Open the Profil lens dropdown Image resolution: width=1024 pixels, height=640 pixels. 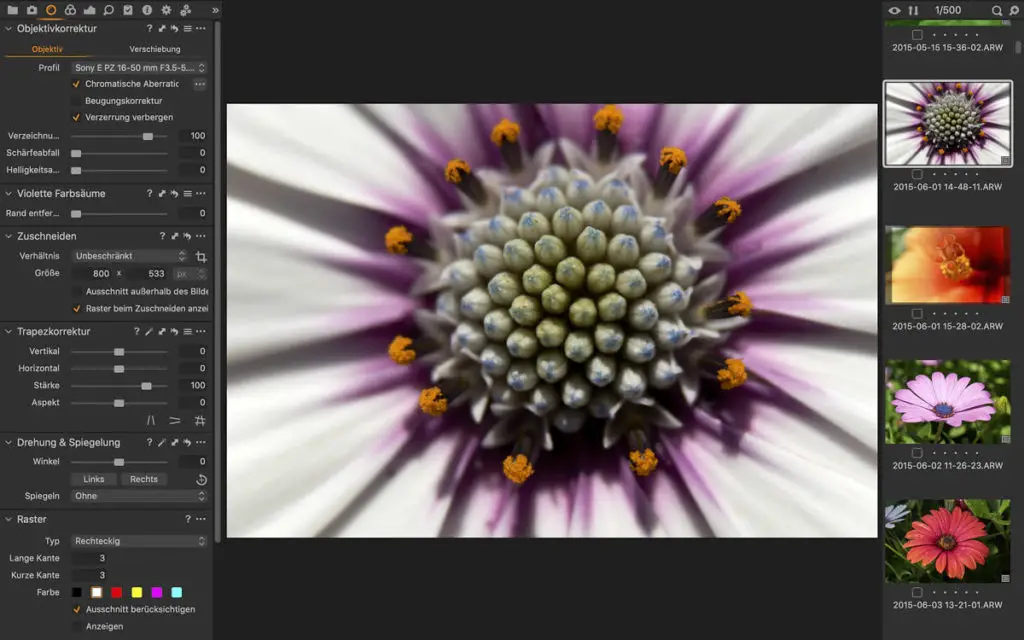tap(139, 67)
